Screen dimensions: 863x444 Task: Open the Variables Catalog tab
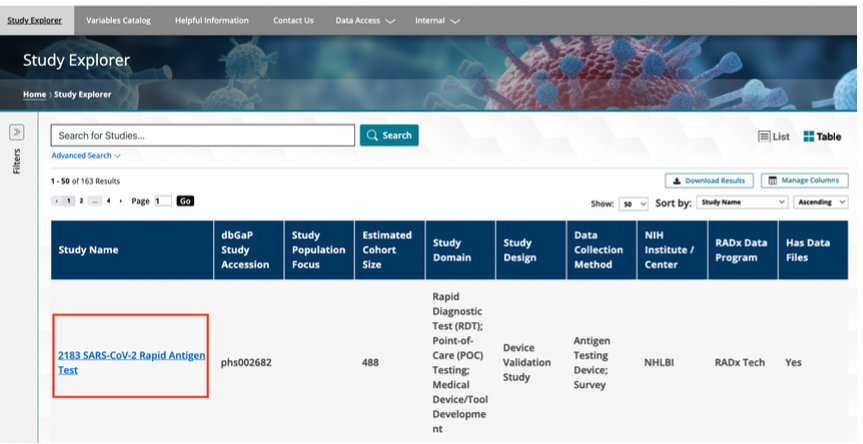(x=118, y=20)
